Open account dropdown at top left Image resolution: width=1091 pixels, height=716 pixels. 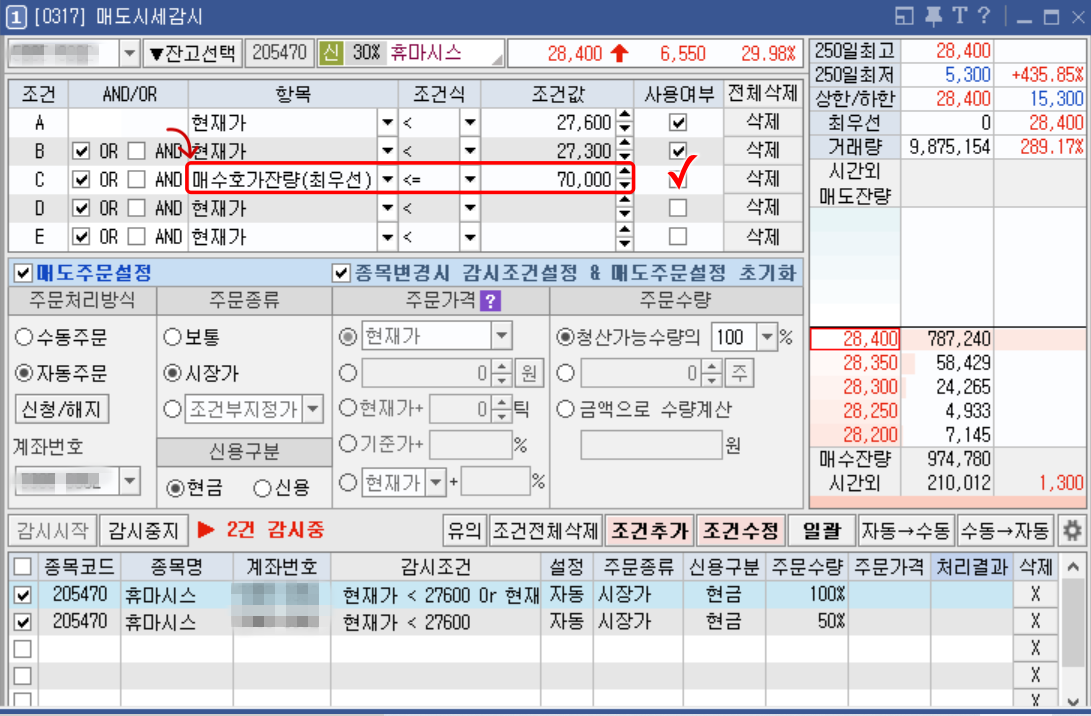[129, 53]
